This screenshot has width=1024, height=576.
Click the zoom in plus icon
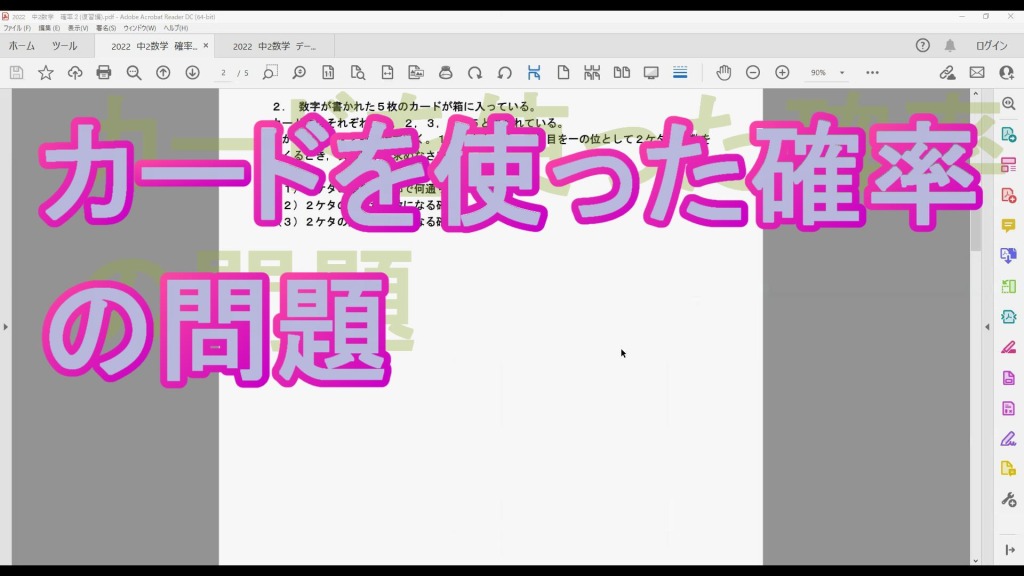782,73
